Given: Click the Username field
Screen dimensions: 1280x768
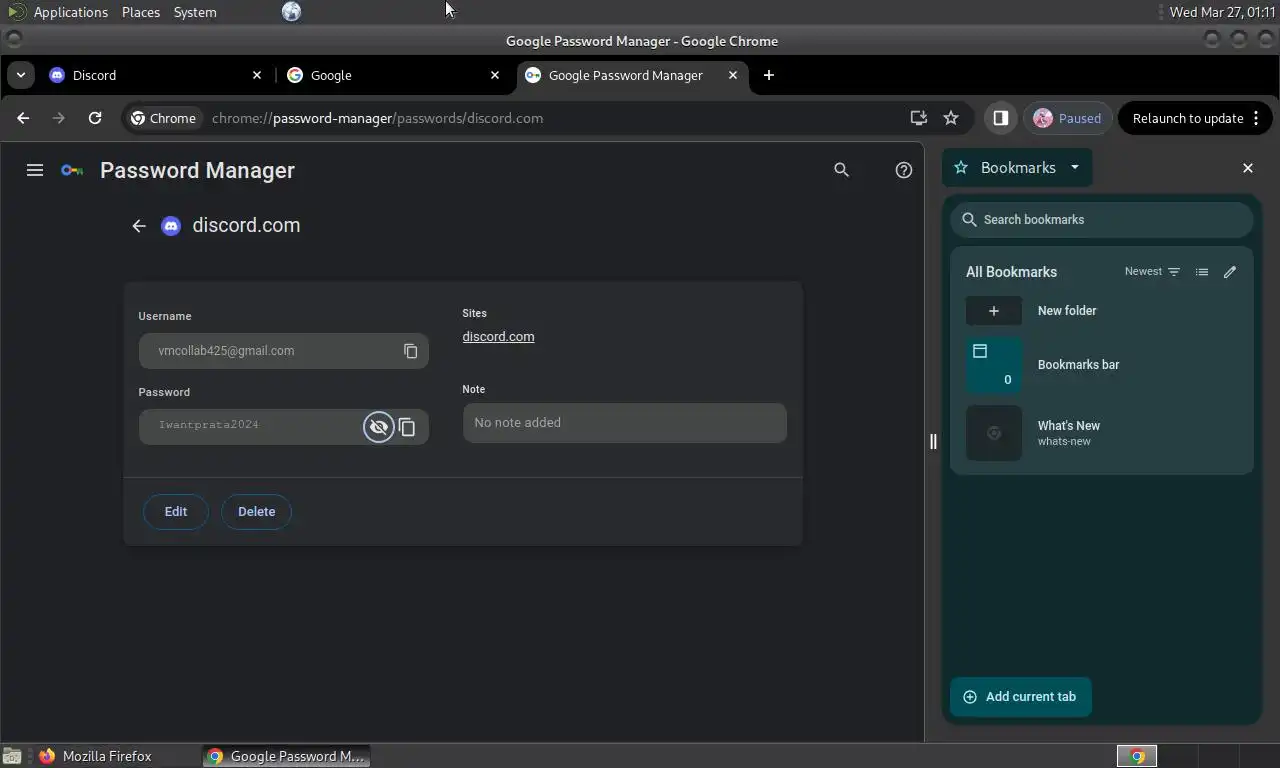Looking at the screenshot, I should [x=283, y=351].
